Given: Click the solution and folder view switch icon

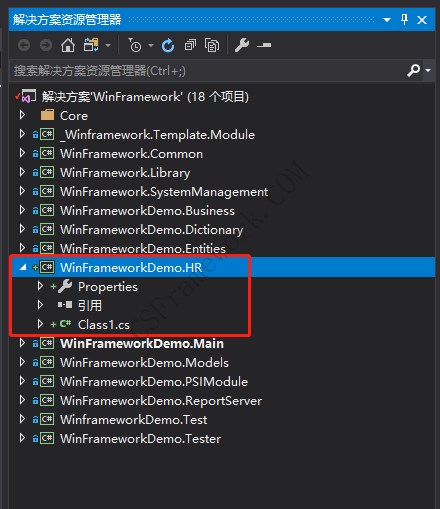Looking at the screenshot, I should click(x=91, y=45).
